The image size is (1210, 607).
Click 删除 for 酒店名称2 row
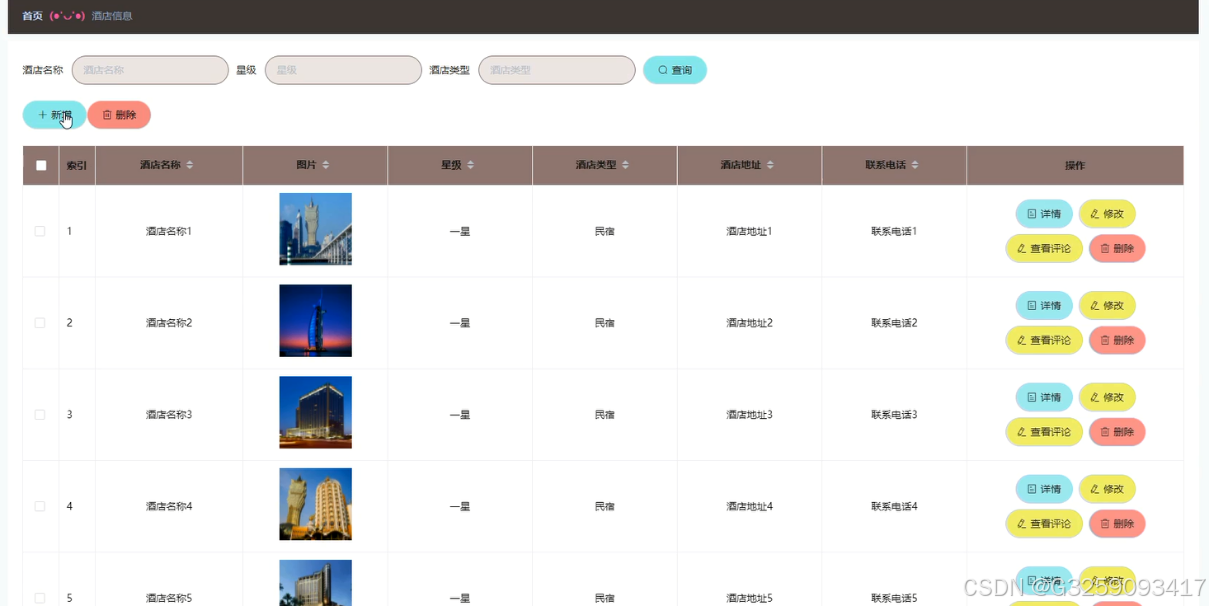point(1117,340)
